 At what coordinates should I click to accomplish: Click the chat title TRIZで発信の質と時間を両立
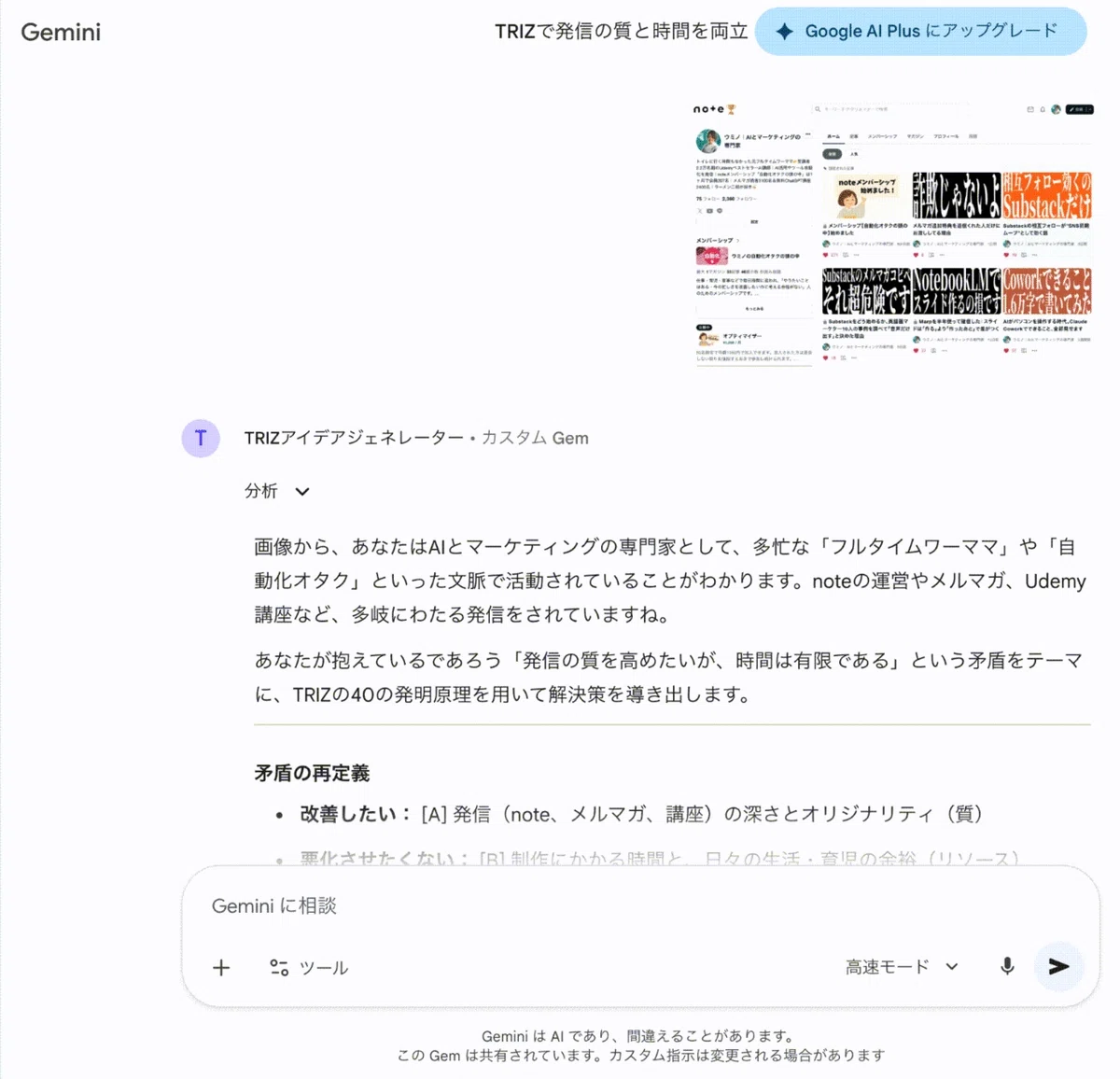[x=621, y=32]
